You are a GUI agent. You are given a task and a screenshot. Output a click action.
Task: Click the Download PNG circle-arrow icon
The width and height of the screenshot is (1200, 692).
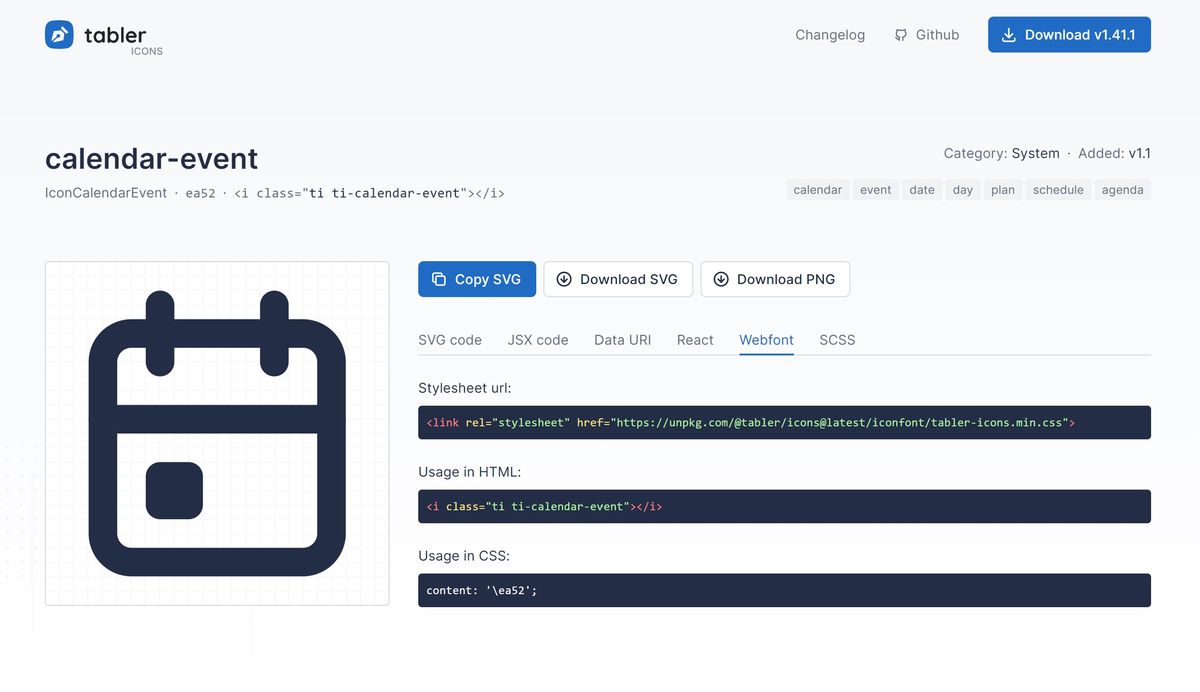[721, 280]
